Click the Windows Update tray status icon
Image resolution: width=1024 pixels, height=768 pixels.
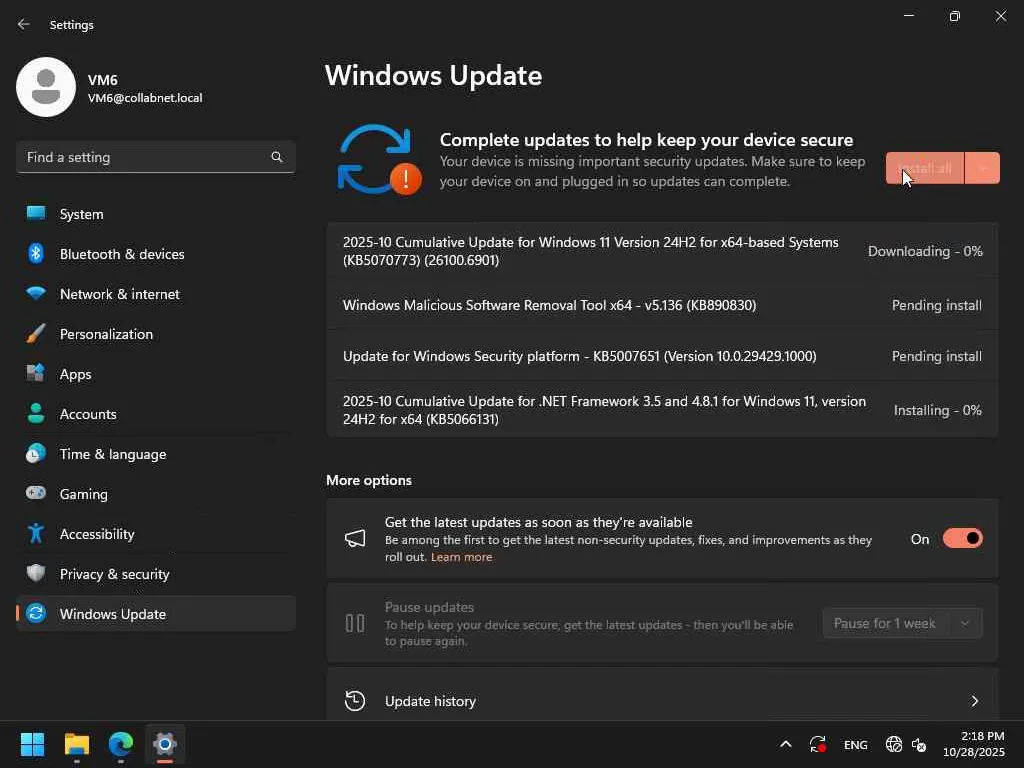pos(818,744)
